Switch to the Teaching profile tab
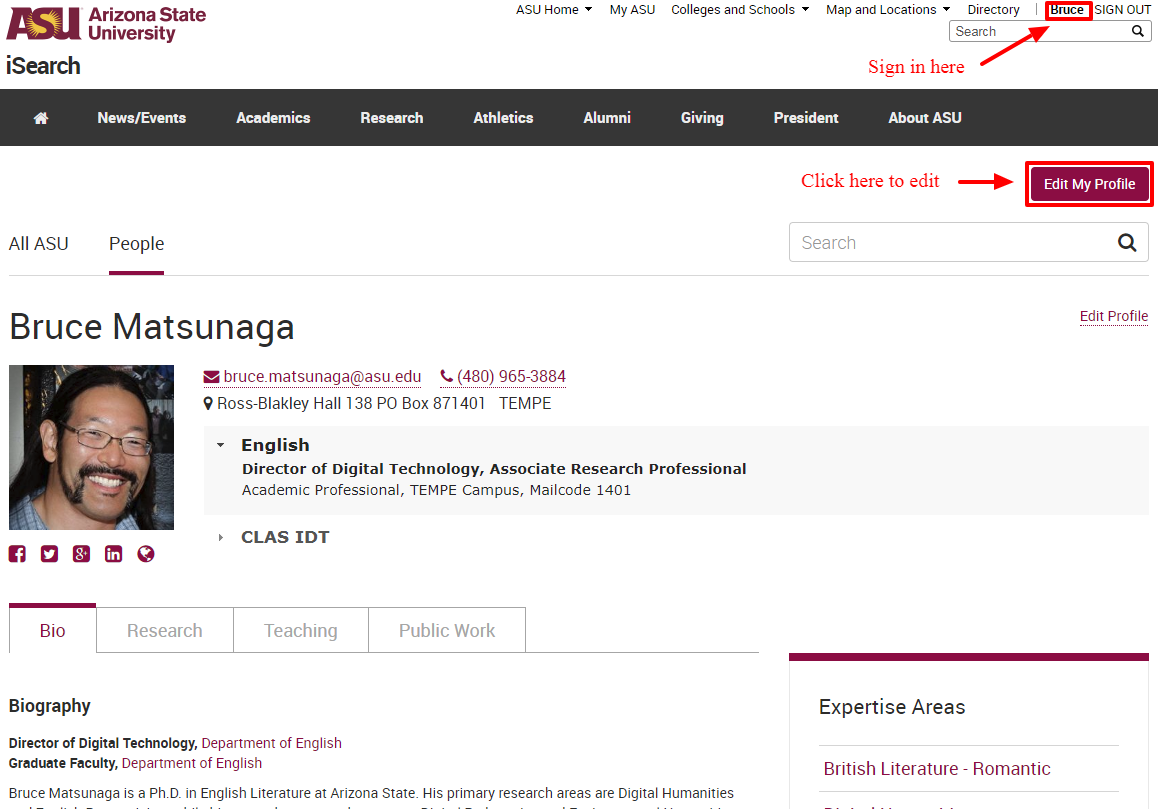Viewport: 1158px width, 809px height. click(301, 630)
